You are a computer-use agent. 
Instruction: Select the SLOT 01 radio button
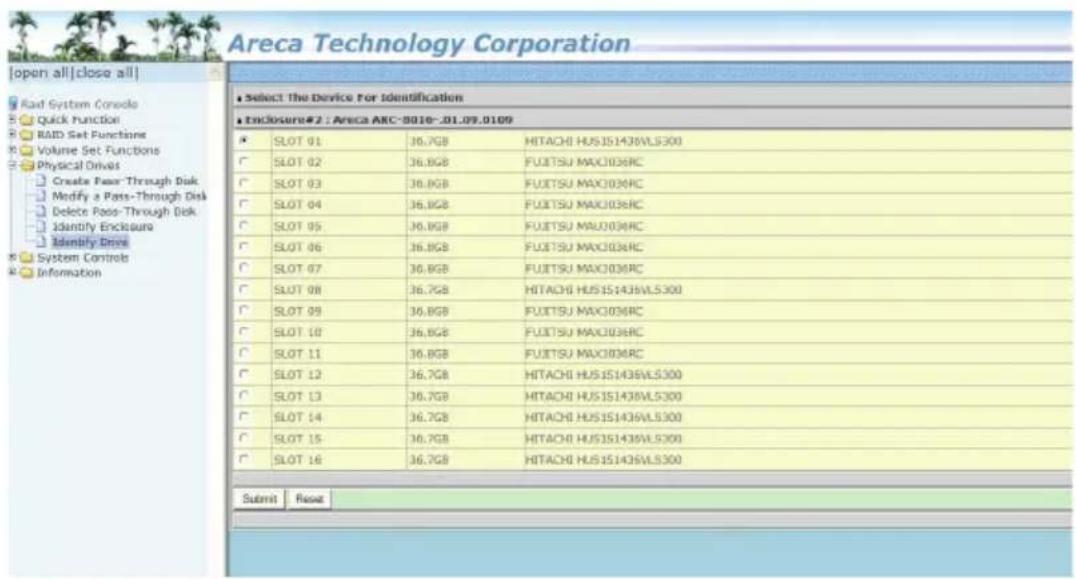pos(244,140)
